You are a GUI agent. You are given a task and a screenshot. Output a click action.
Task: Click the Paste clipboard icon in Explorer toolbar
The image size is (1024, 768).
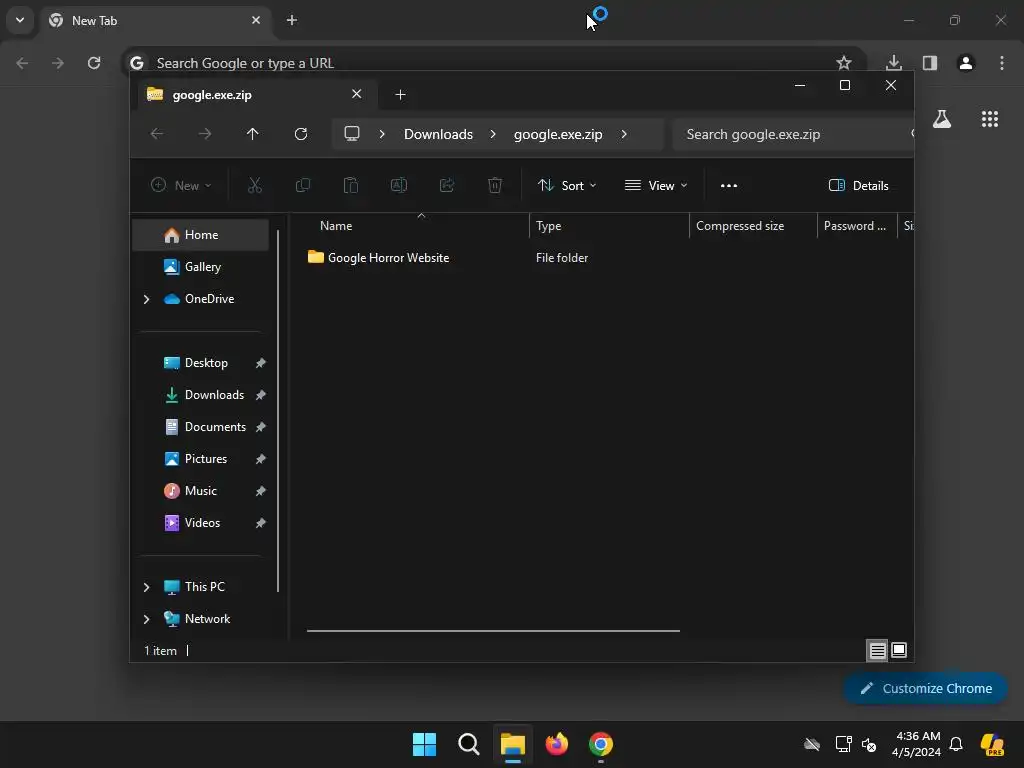coord(351,185)
